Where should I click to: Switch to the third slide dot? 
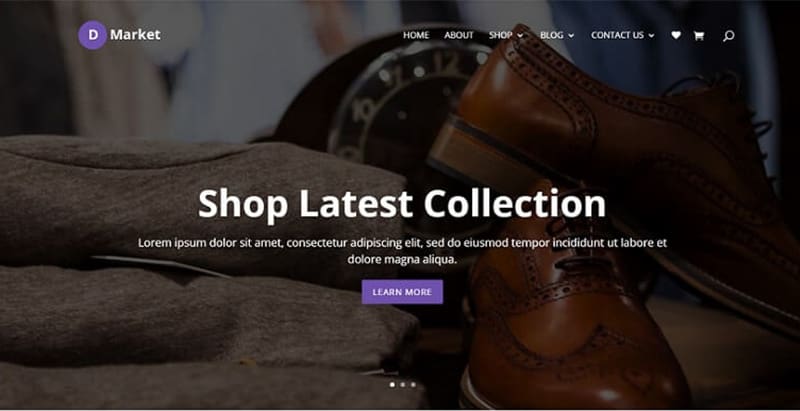tap(413, 384)
